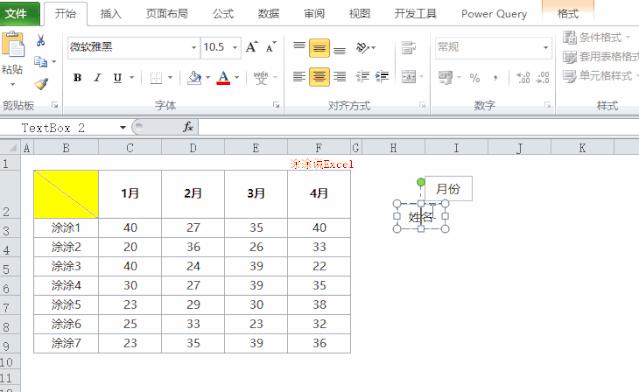Select the 4月 header cell

[x=319, y=194]
